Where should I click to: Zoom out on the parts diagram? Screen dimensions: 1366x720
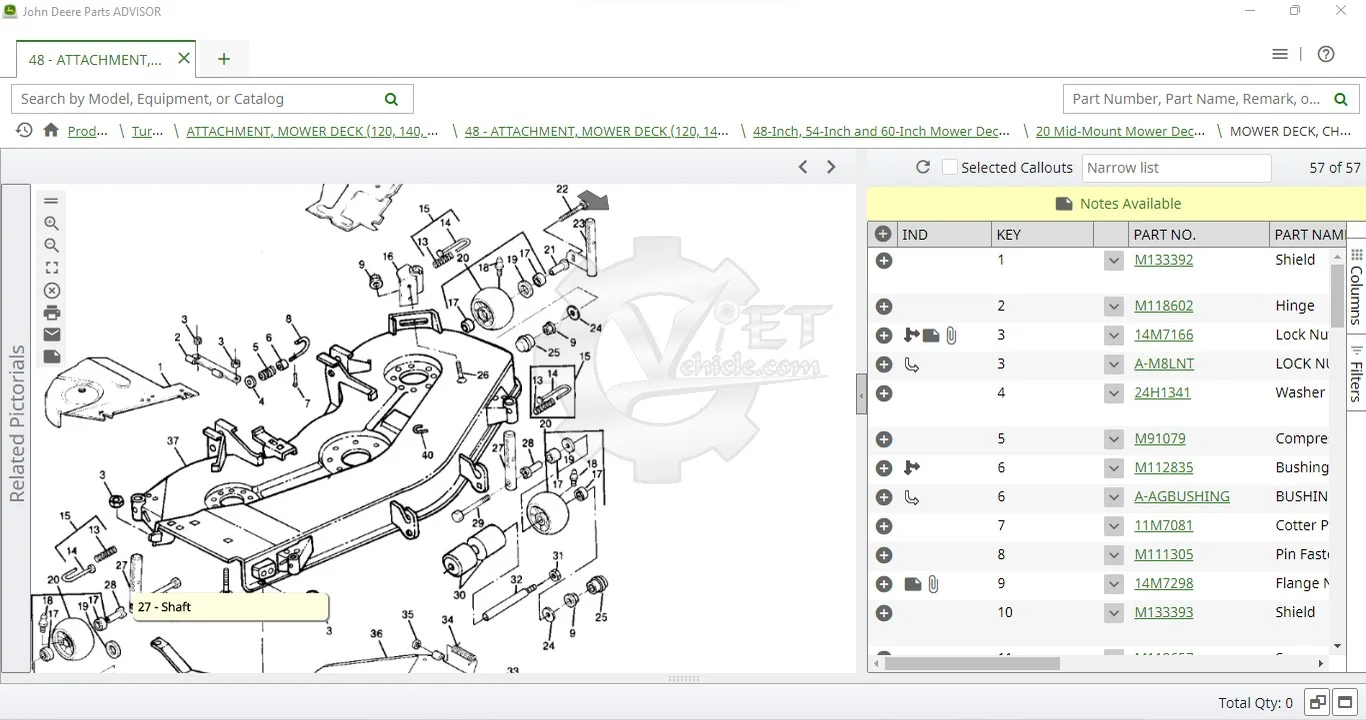tap(51, 246)
